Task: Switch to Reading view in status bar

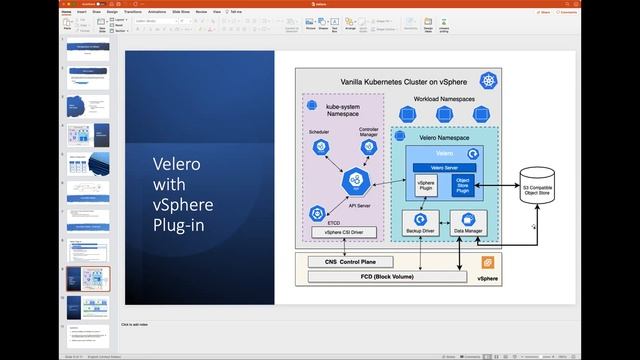Action: coord(506,357)
